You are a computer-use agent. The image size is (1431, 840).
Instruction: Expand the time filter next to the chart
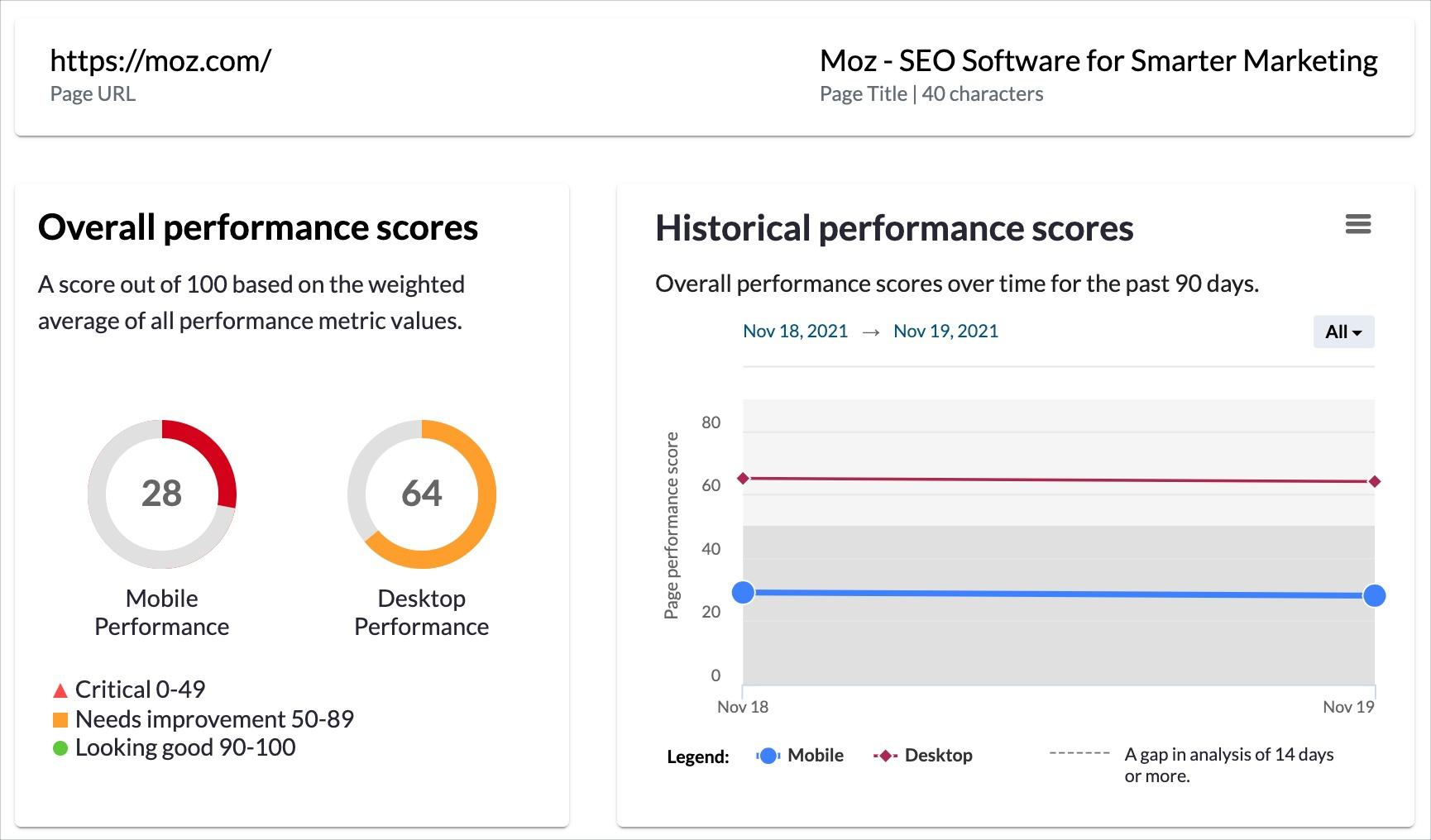[x=1343, y=332]
